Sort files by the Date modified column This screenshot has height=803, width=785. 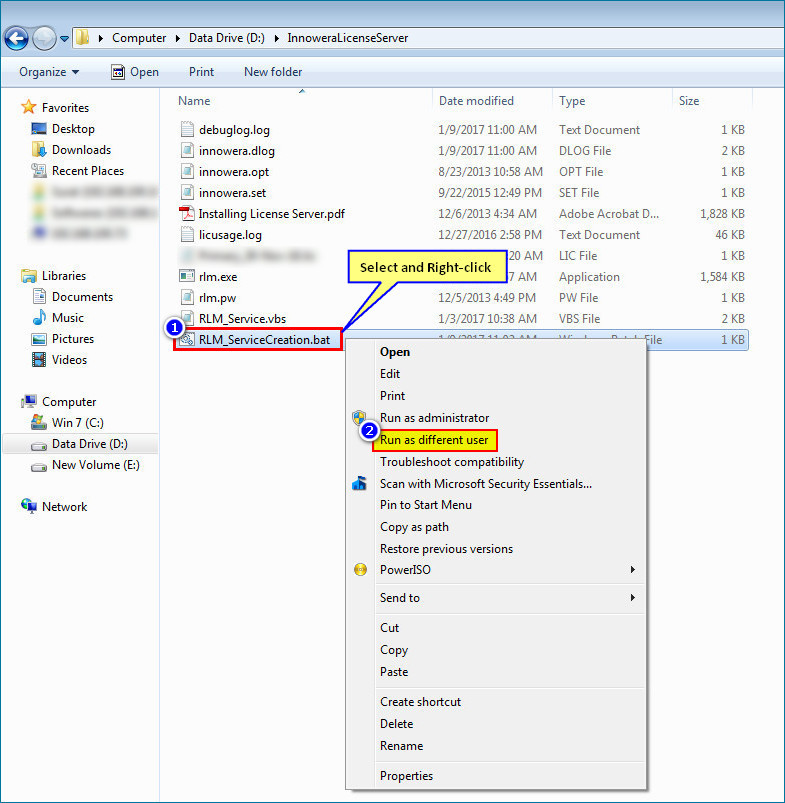pyautogui.click(x=476, y=101)
